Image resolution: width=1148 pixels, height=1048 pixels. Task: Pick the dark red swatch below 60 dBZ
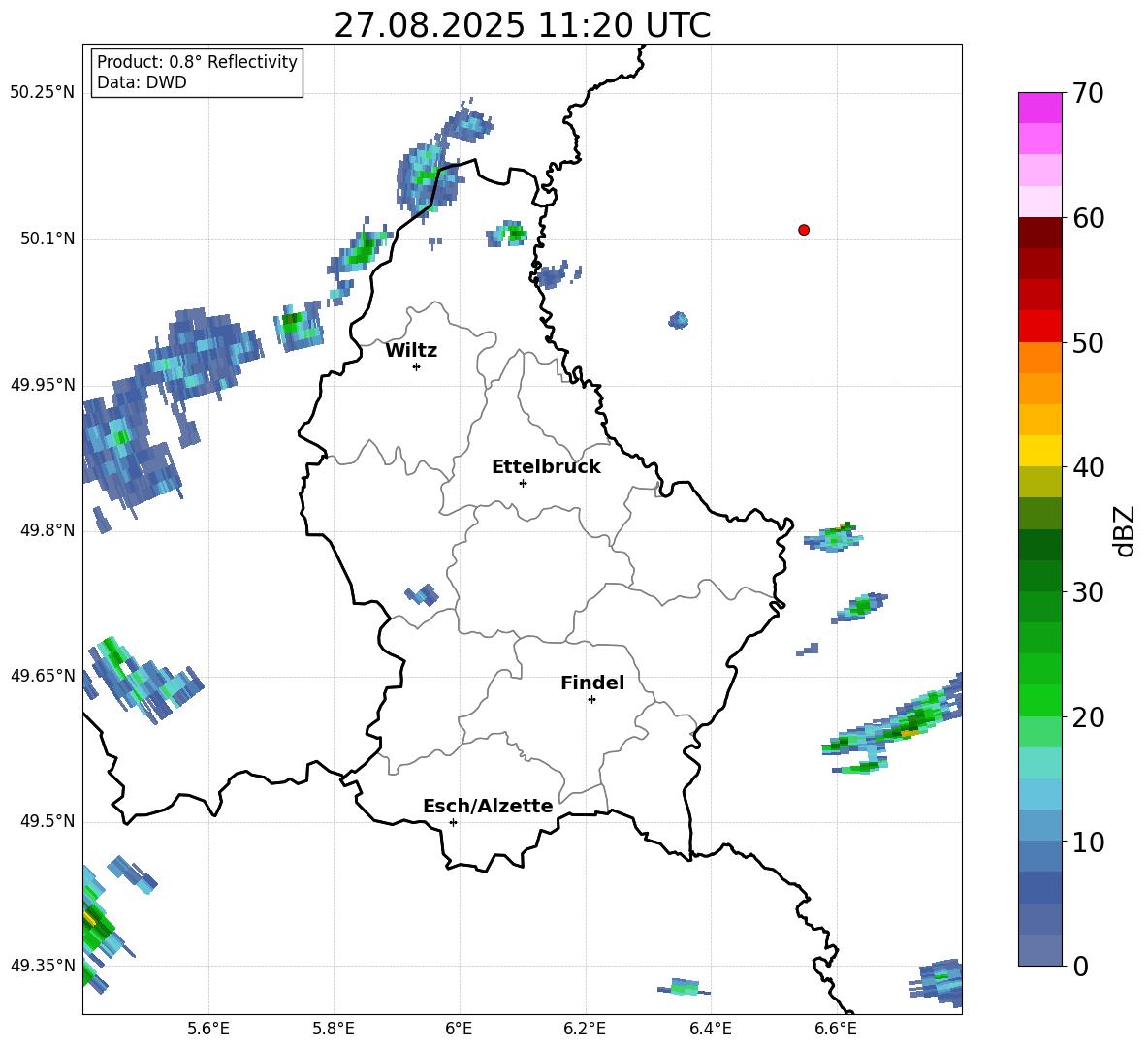click(x=1039, y=233)
